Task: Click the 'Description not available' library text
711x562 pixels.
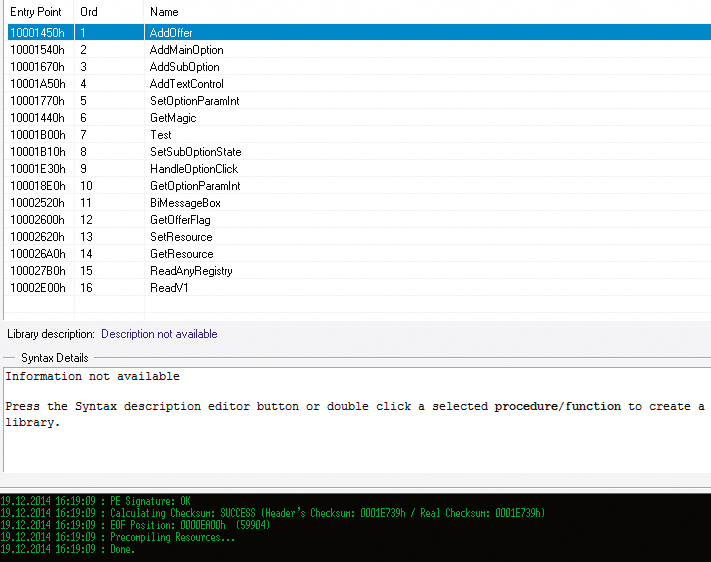Action: (x=159, y=334)
